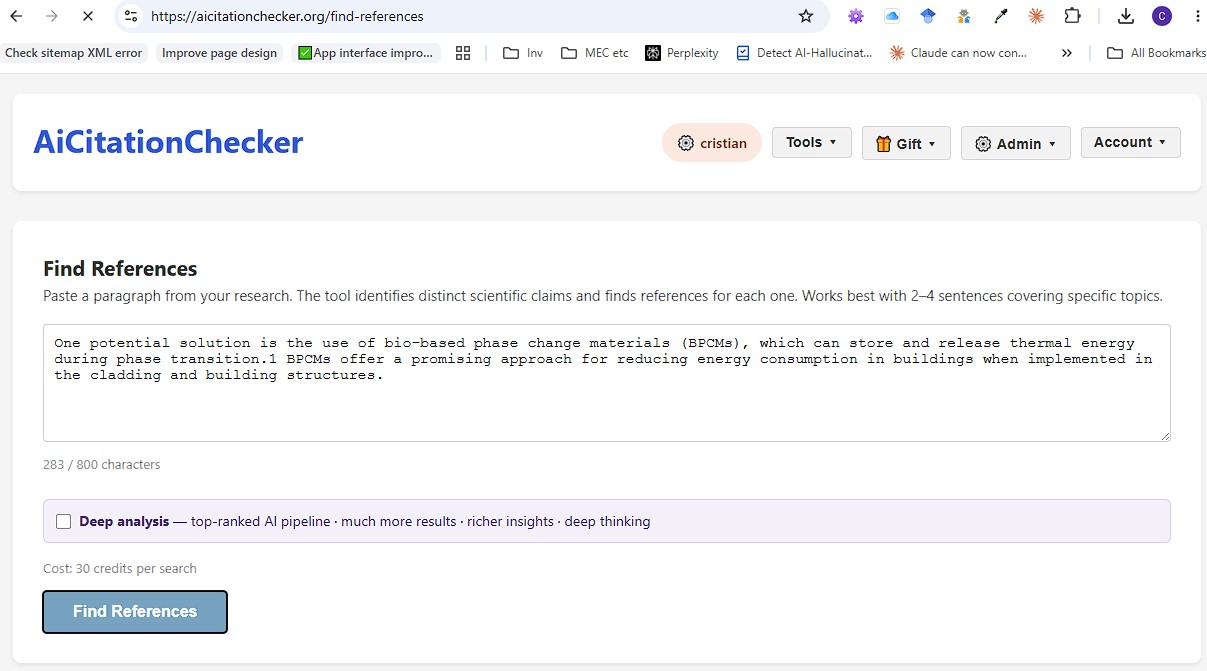The height and width of the screenshot is (671, 1207).
Task: Show more bookmarks with the double chevron
Action: pos(1067,53)
